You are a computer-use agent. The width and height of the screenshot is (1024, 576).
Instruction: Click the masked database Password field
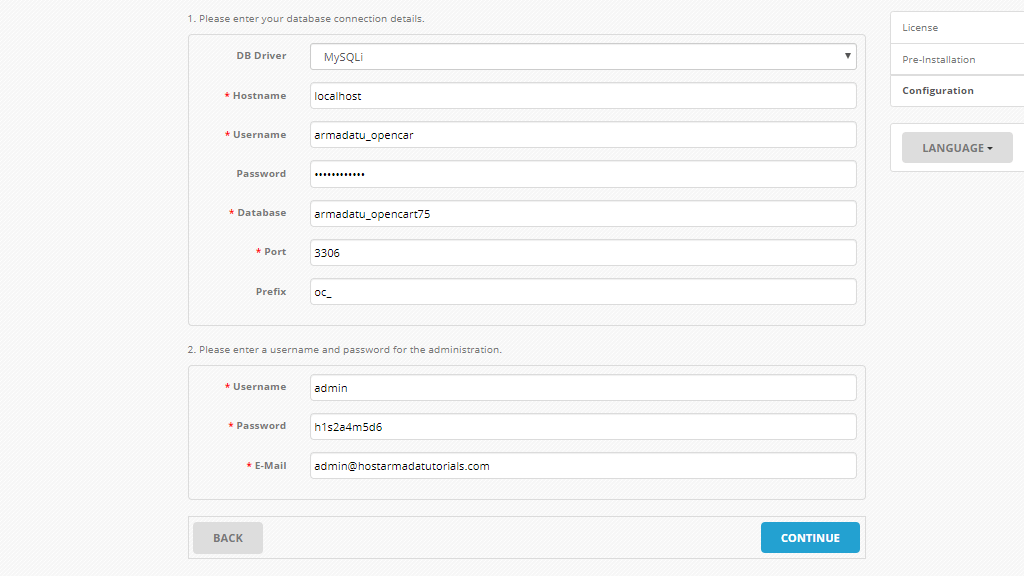pos(583,173)
